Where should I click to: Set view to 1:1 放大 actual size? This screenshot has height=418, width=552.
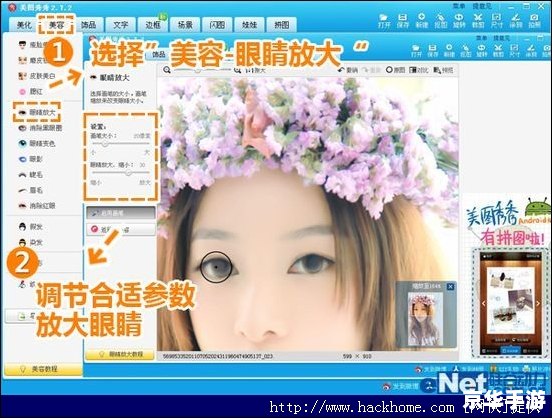pos(255,70)
